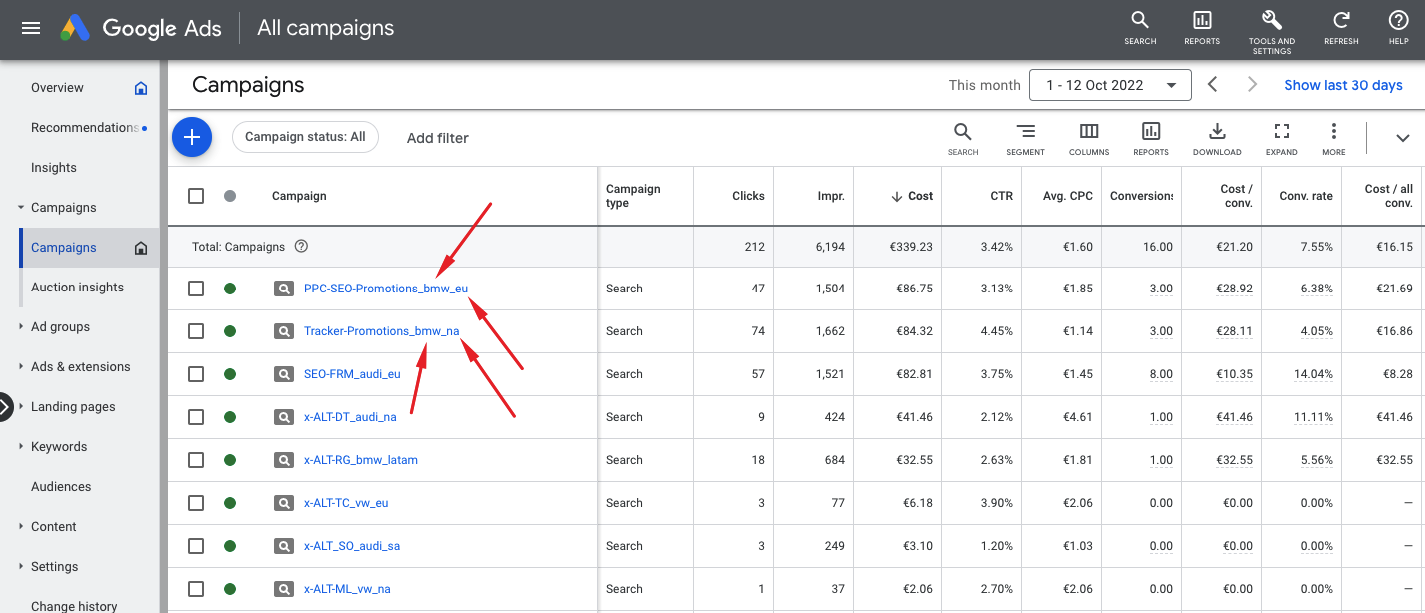Expand Keywords in sidebar
This screenshot has width=1425, height=613.
[21, 447]
